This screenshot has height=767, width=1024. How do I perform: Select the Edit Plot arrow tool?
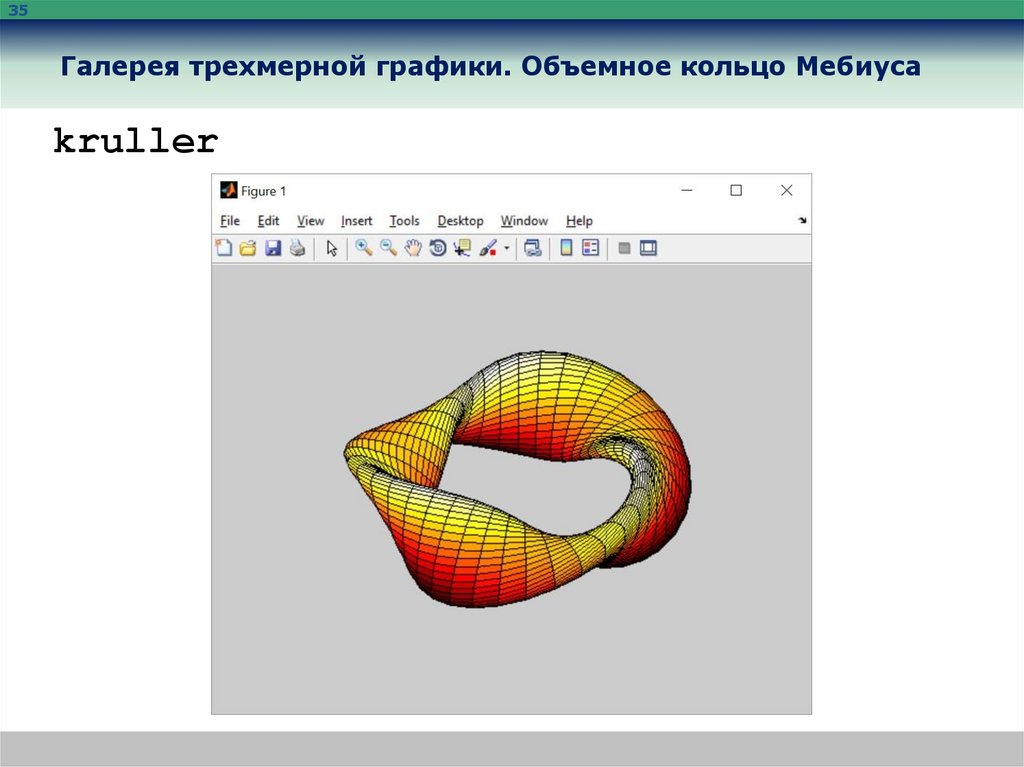click(332, 248)
